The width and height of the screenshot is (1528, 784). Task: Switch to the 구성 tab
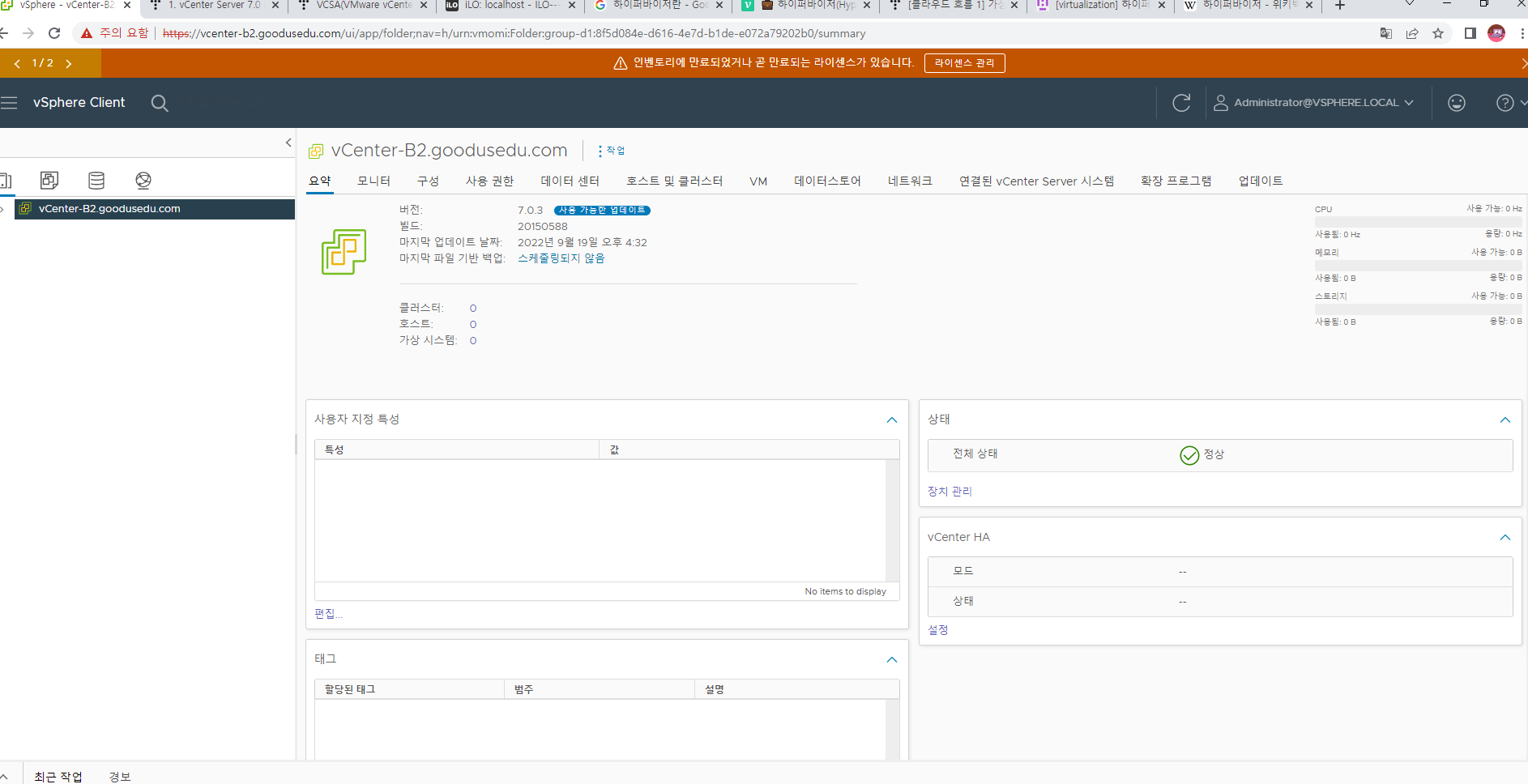tap(428, 181)
